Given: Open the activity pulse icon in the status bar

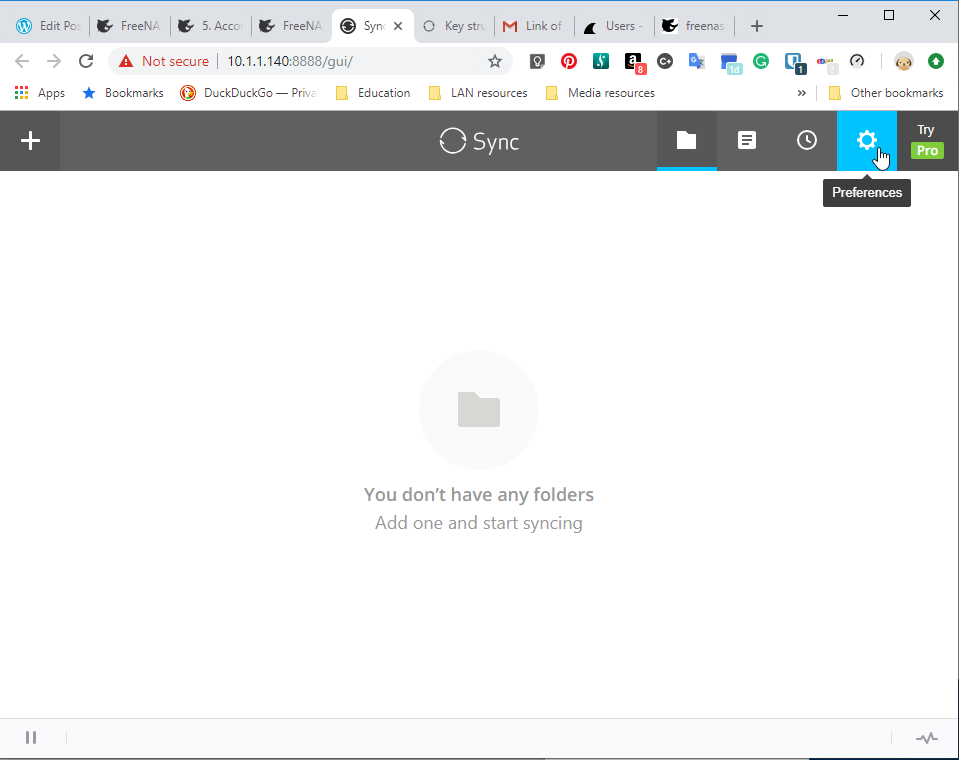Looking at the screenshot, I should [927, 738].
